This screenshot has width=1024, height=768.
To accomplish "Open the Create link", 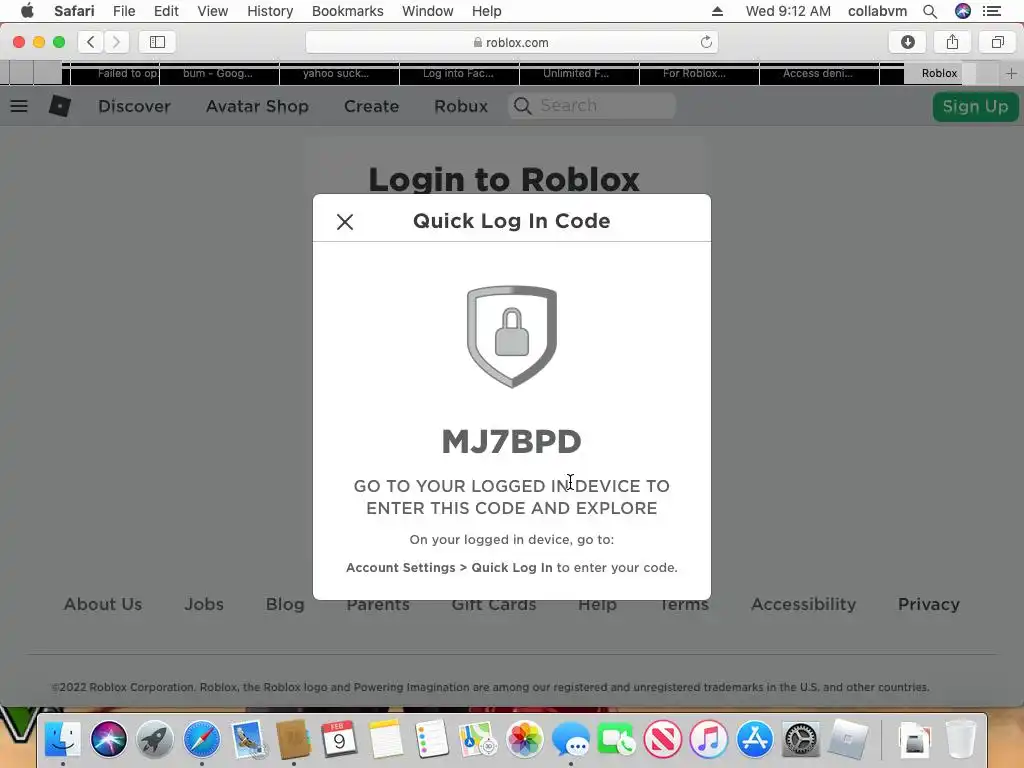I will (372, 106).
